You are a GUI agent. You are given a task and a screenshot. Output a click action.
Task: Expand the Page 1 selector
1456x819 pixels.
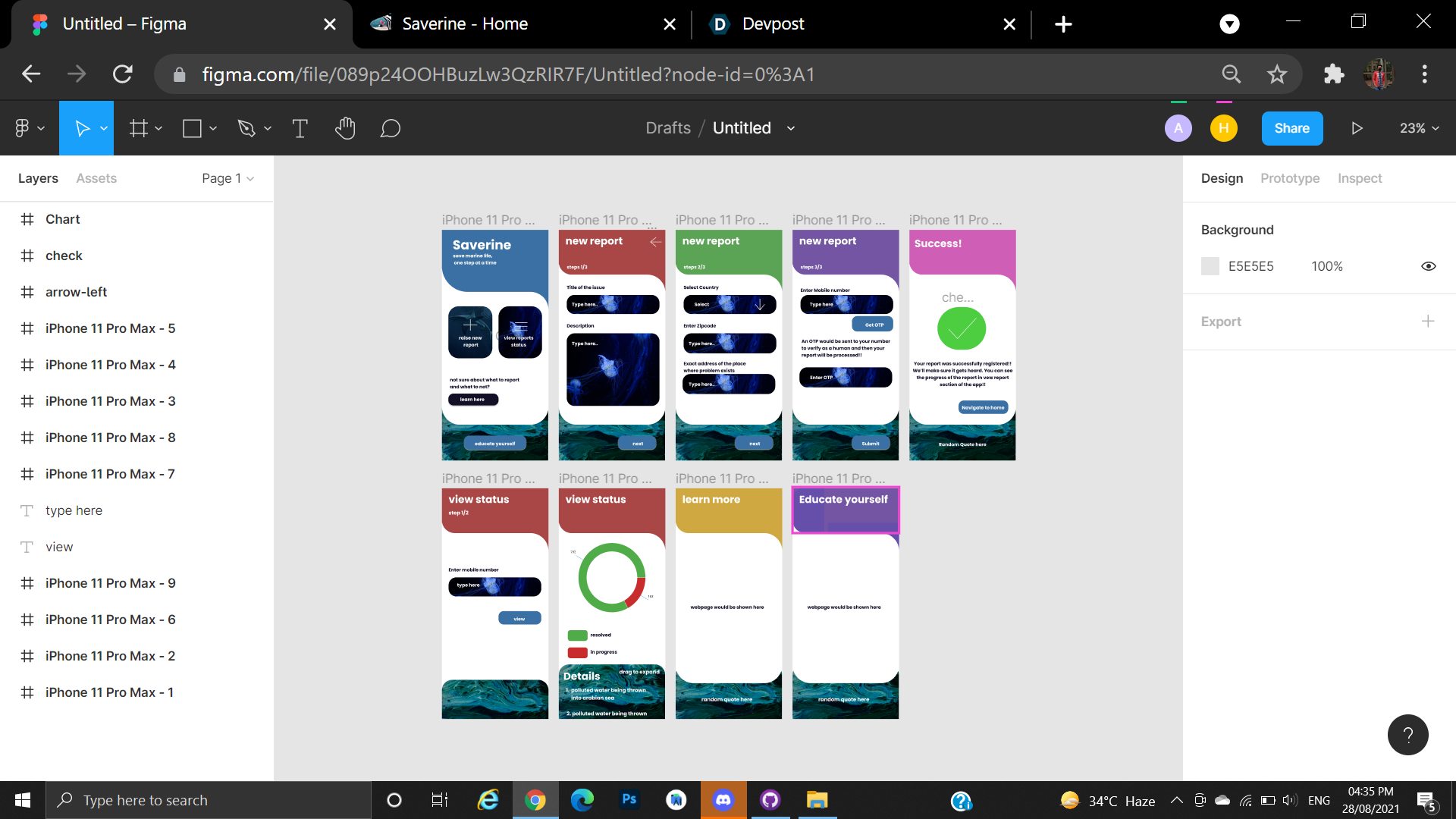tap(227, 178)
